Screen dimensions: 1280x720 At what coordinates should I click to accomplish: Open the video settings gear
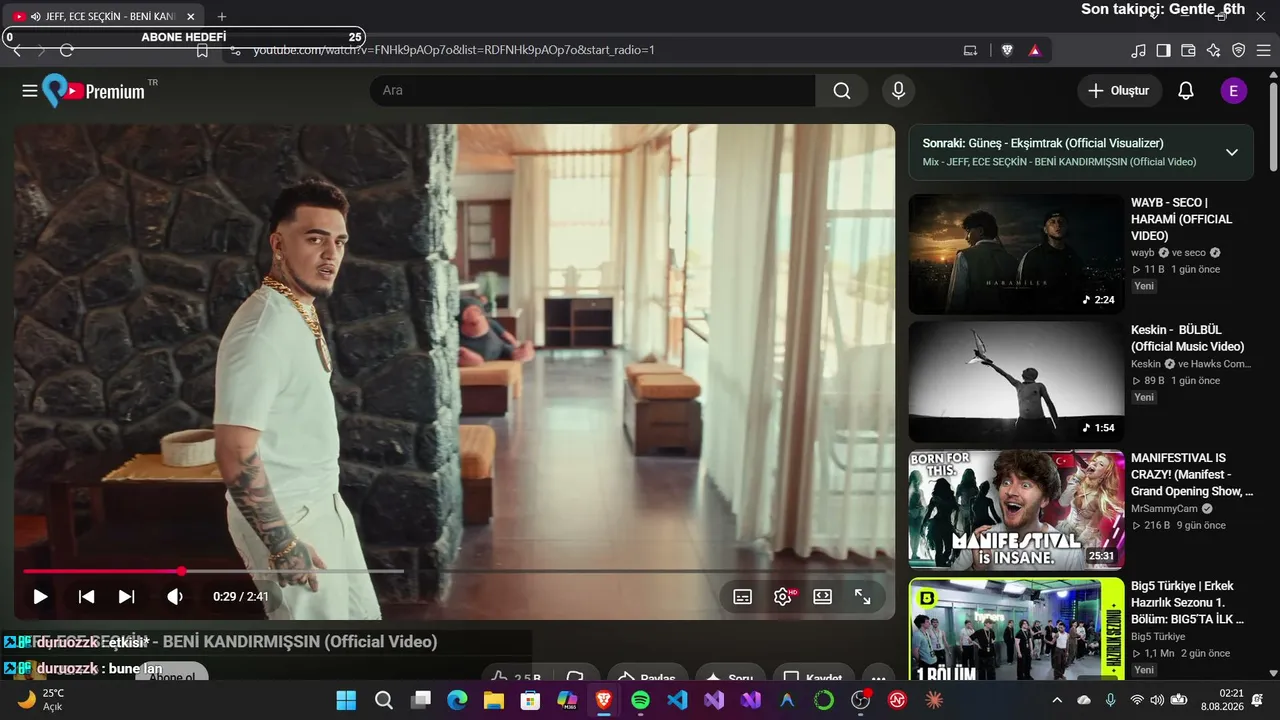tap(783, 597)
